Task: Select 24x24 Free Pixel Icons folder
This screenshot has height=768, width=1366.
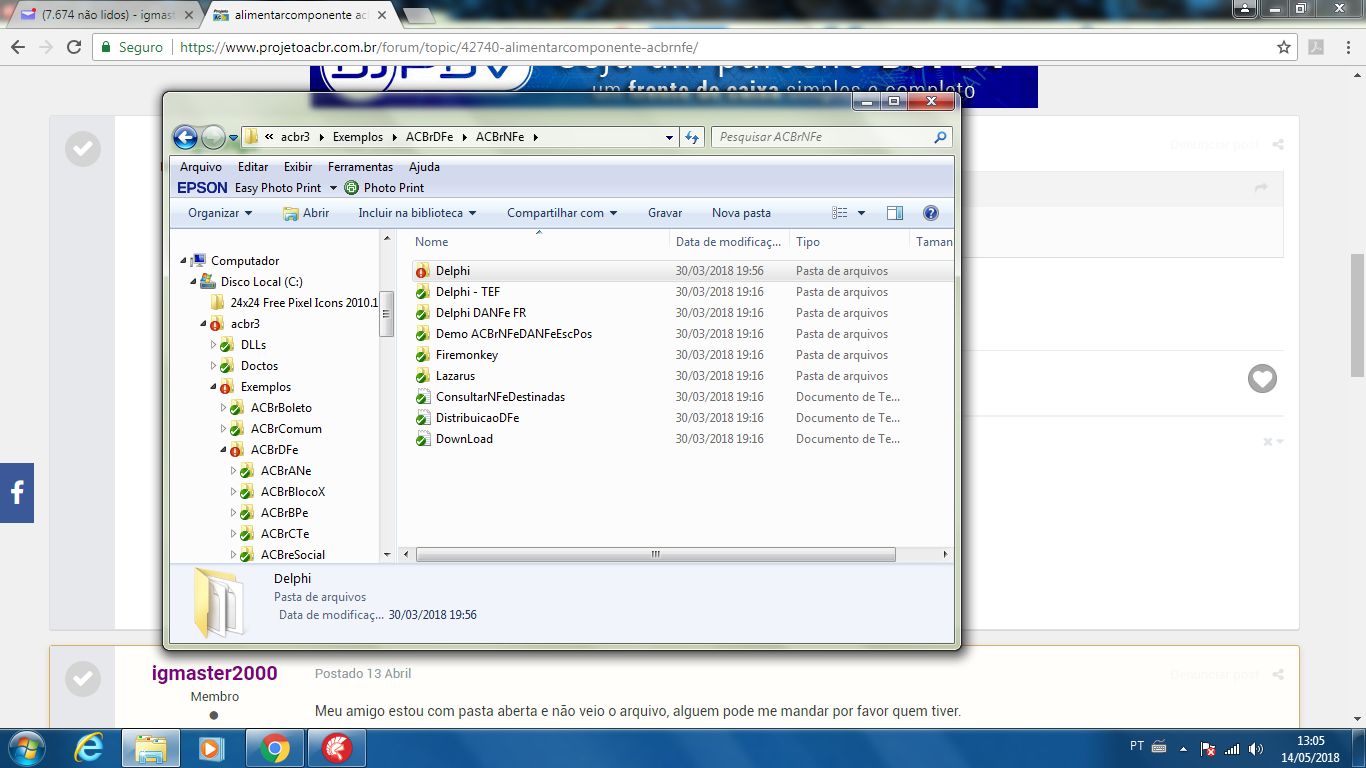Action: coord(304,303)
